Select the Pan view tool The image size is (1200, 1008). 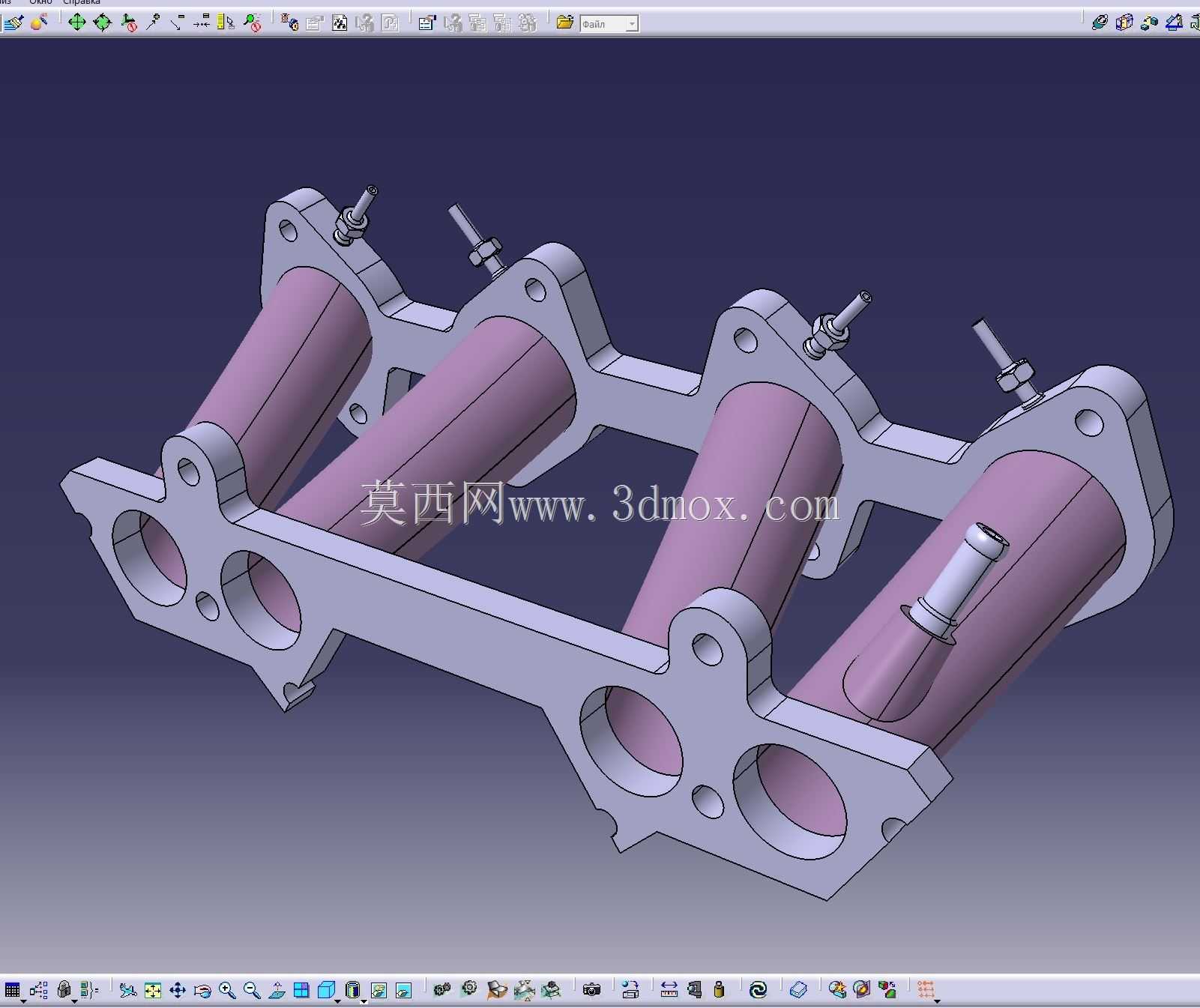[x=178, y=991]
